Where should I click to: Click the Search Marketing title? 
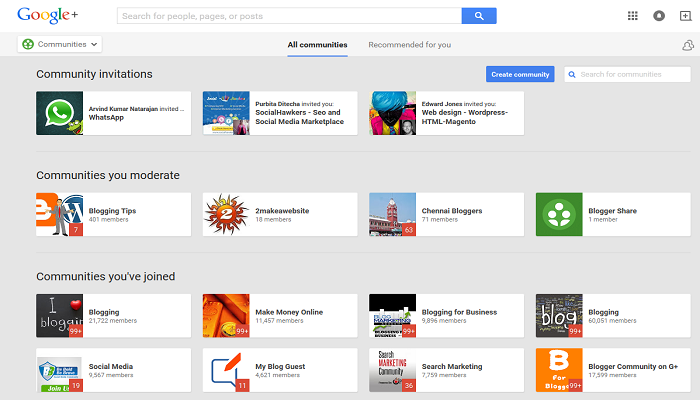(452, 367)
